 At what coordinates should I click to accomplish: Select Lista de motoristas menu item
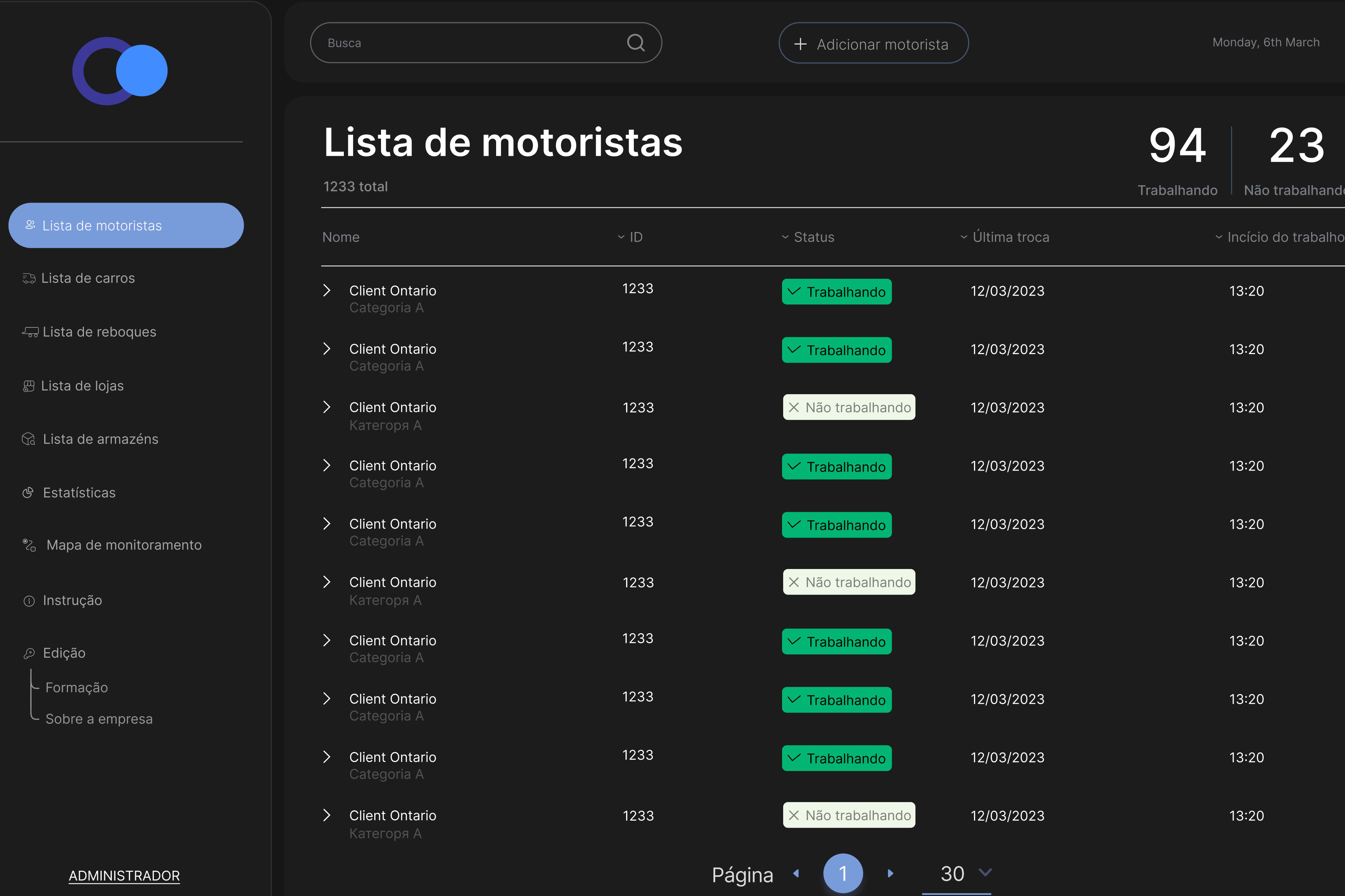pyautogui.click(x=126, y=226)
